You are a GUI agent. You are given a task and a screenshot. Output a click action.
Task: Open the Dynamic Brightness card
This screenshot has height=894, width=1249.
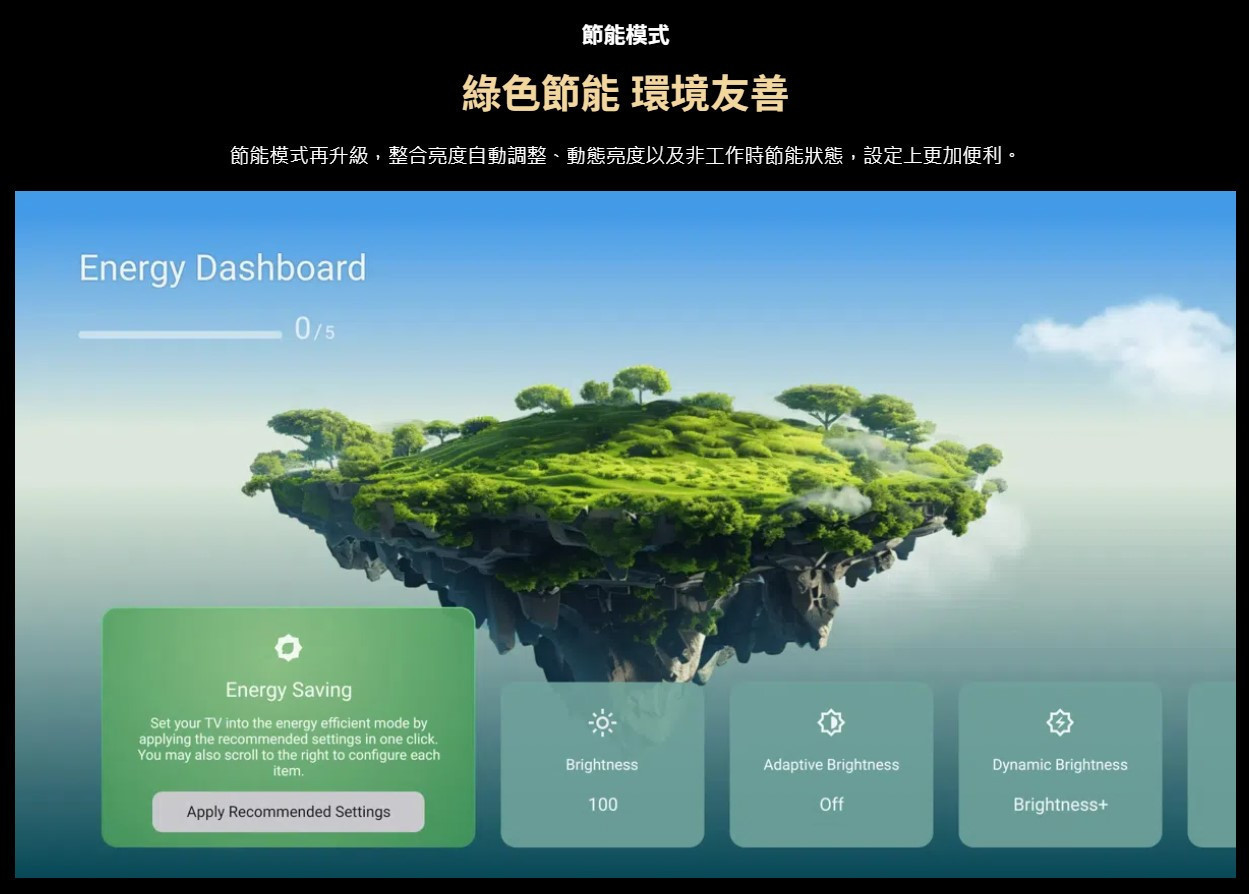[x=1060, y=765]
